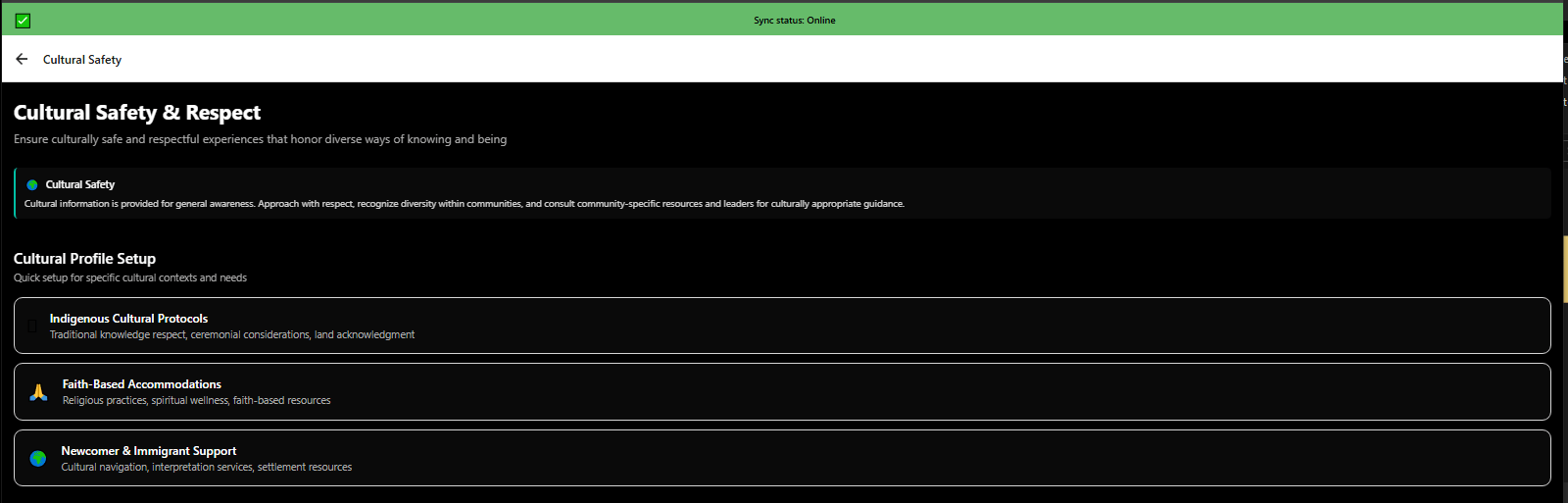Click the Cultural Safety title in the app bar
This screenshot has height=503, width=1568.
point(82,60)
